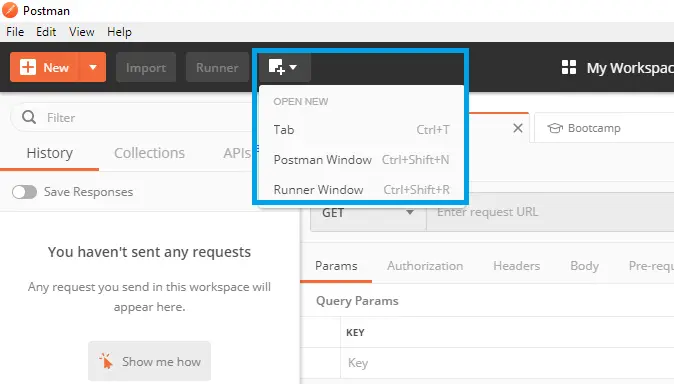The image size is (674, 384).
Task: Expand the New button dropdown arrow
Action: click(92, 67)
